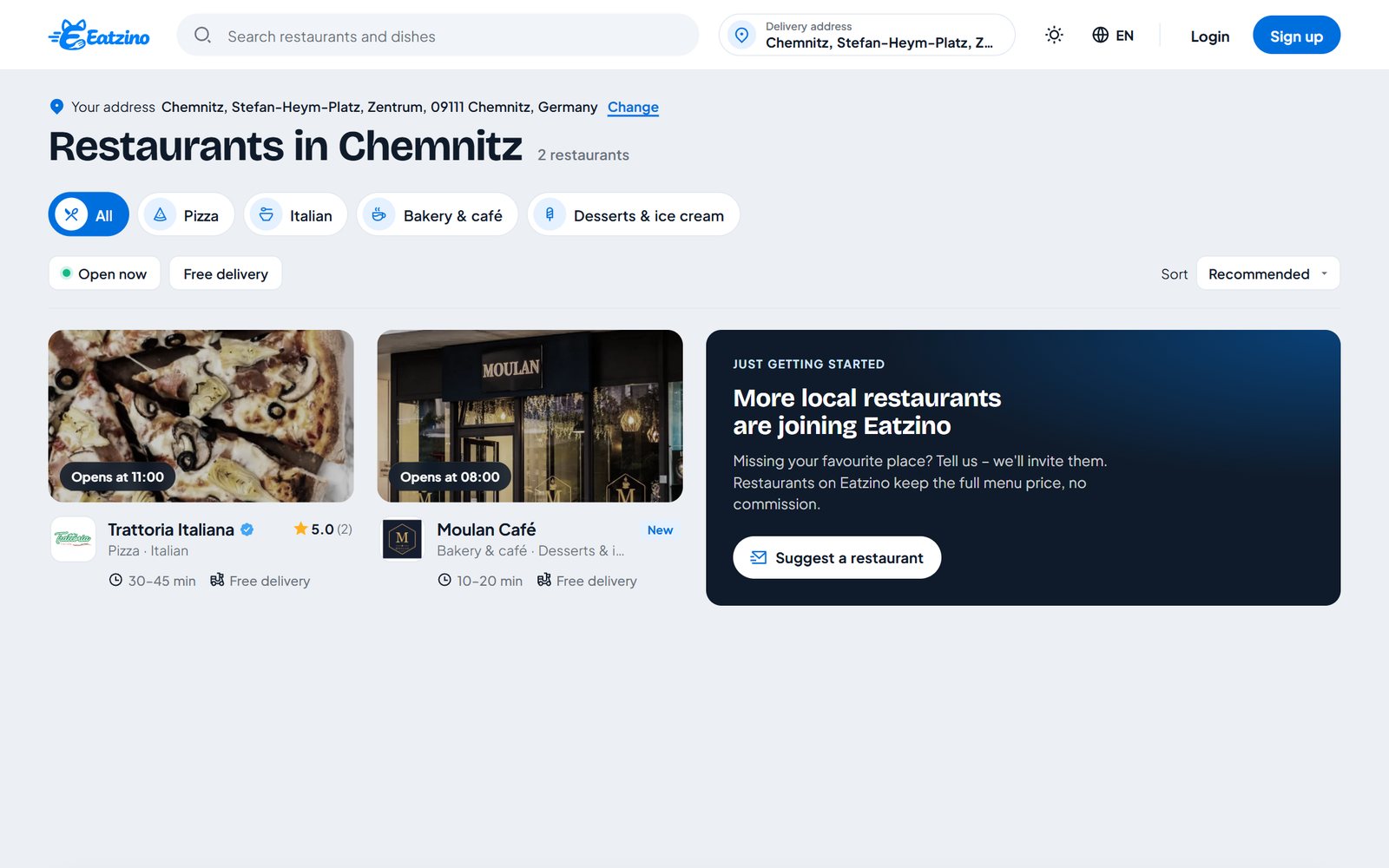
Task: Click the verified badge next to Trattoria Italiana
Action: [x=247, y=529]
